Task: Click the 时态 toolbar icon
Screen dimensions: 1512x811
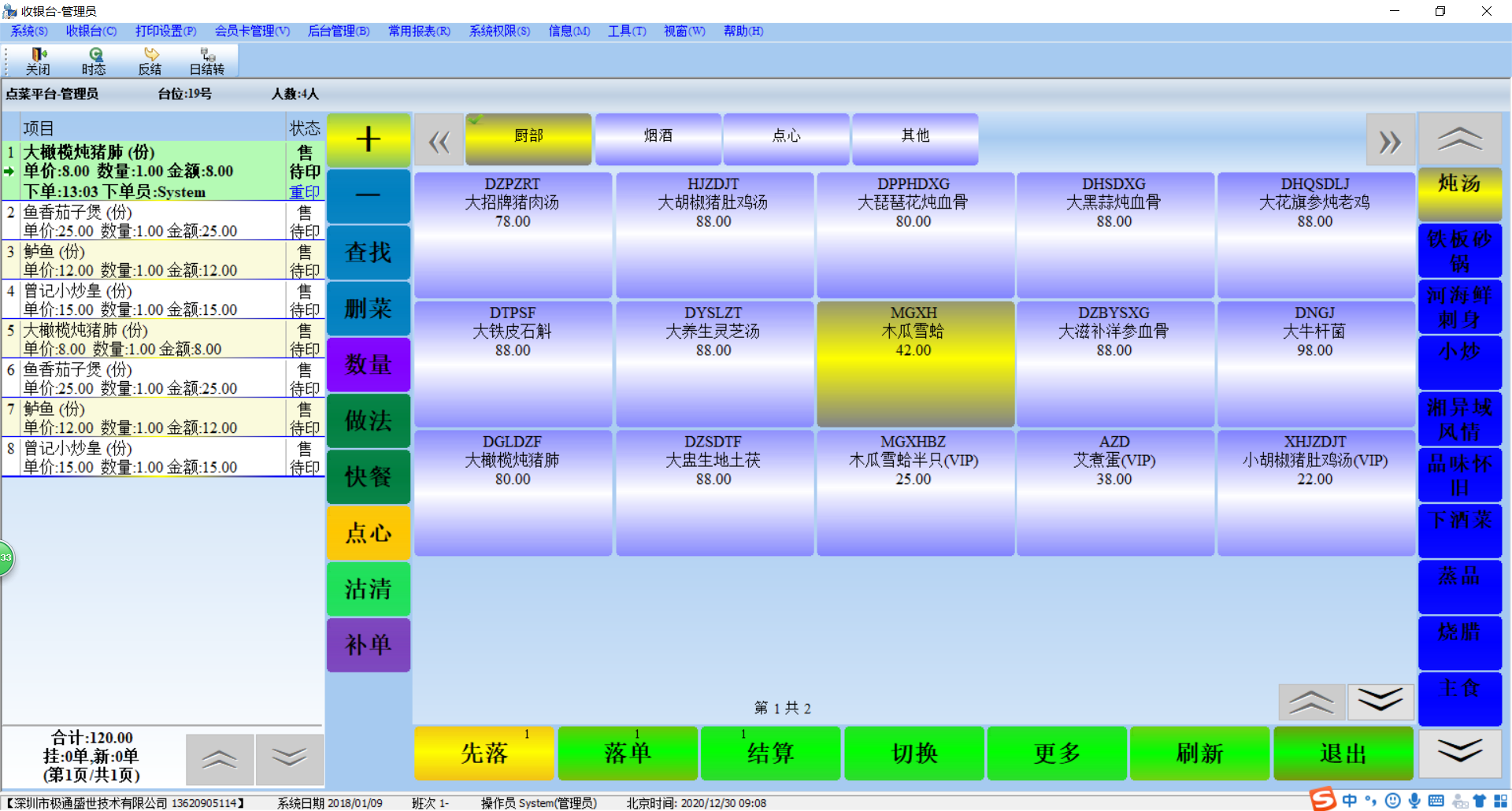Action: 94,61
